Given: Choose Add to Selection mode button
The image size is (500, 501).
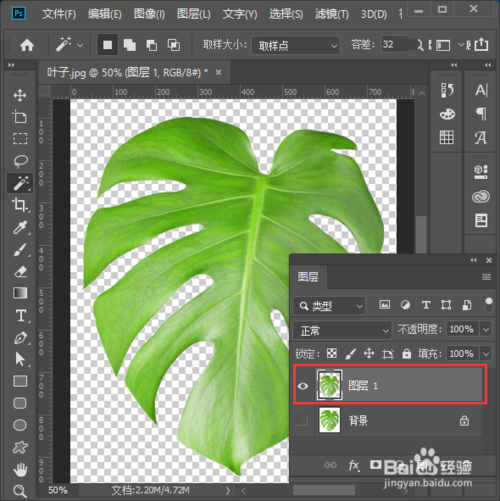Looking at the screenshot, I should tap(130, 45).
